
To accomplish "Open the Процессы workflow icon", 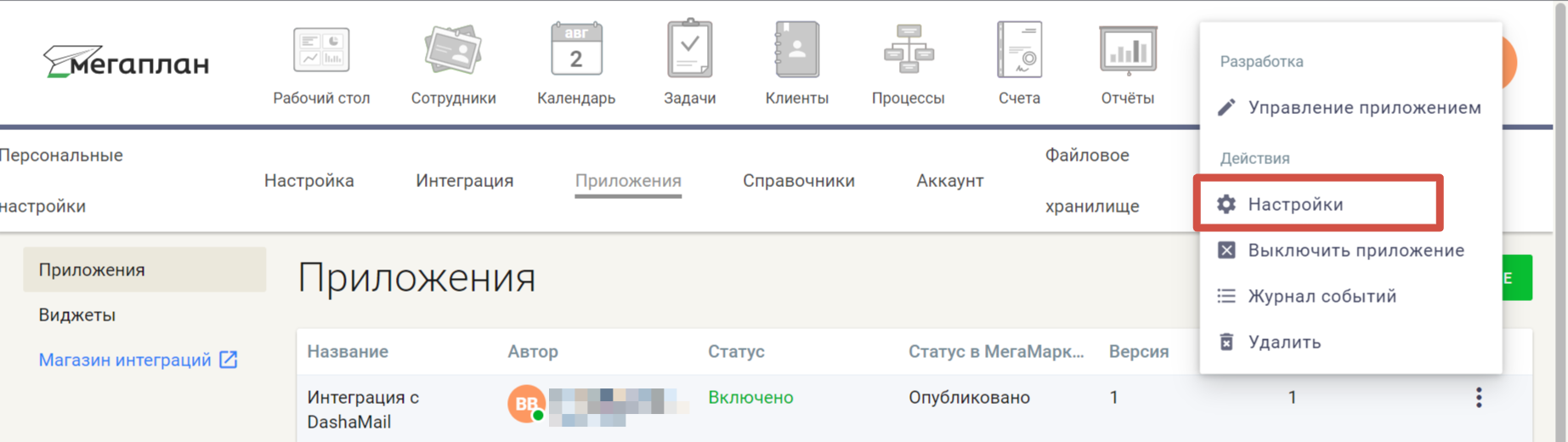I will 908,51.
